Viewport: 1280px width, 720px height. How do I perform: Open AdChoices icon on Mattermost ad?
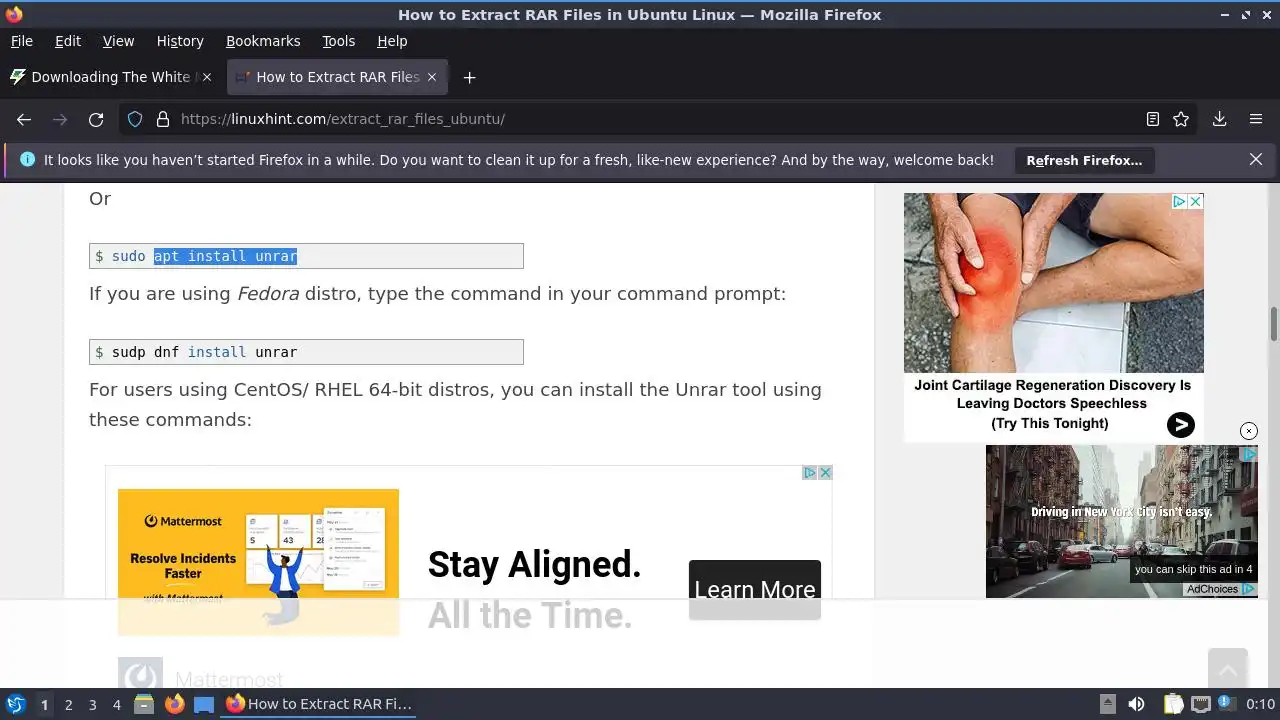pos(811,473)
